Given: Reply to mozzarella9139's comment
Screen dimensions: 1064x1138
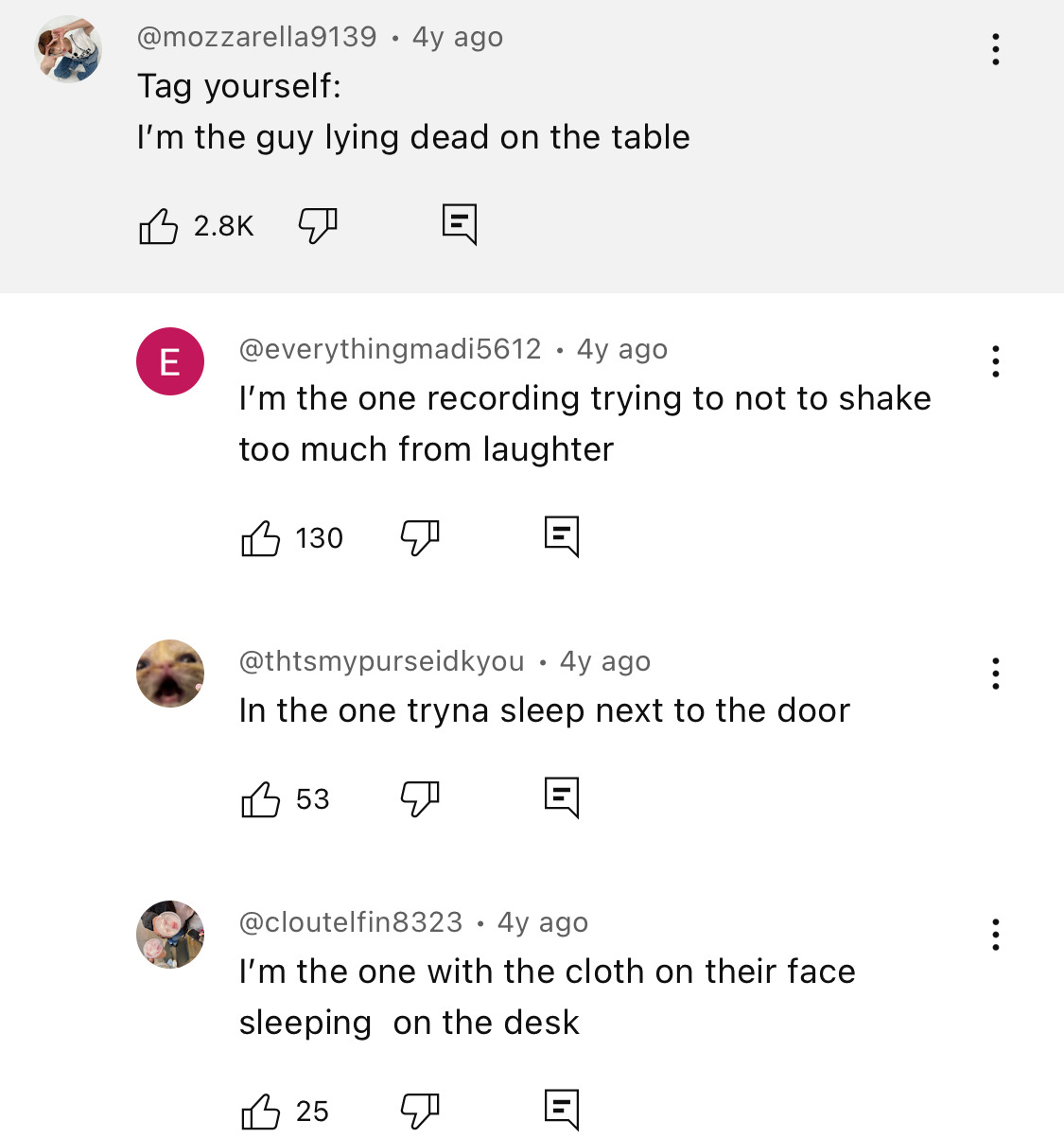Looking at the screenshot, I should (460, 224).
